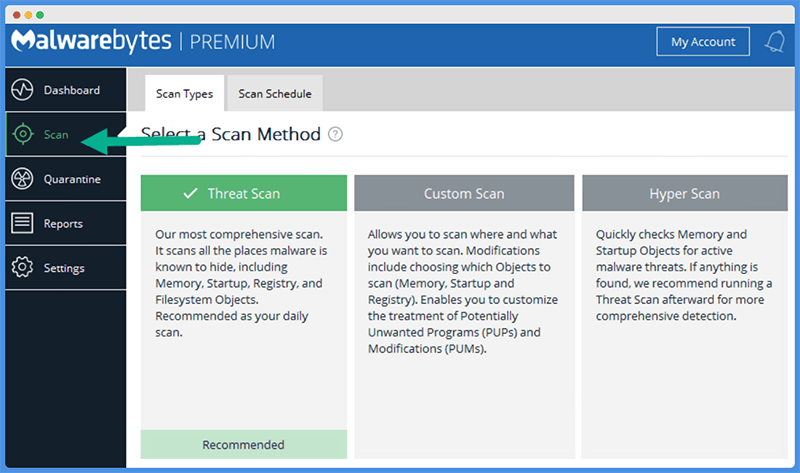The height and width of the screenshot is (473, 800).
Task: Click the yellow minimize window dot
Action: [28, 15]
